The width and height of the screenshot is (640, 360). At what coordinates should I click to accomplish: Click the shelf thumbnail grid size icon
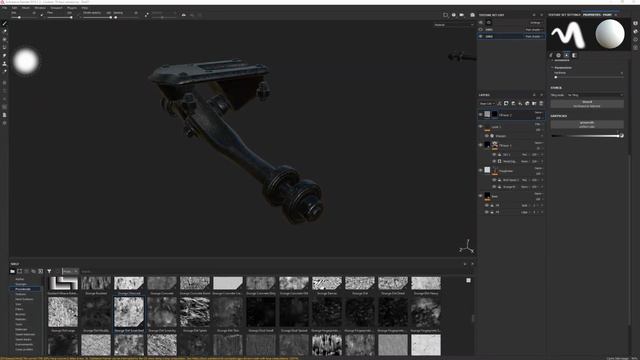469,280
